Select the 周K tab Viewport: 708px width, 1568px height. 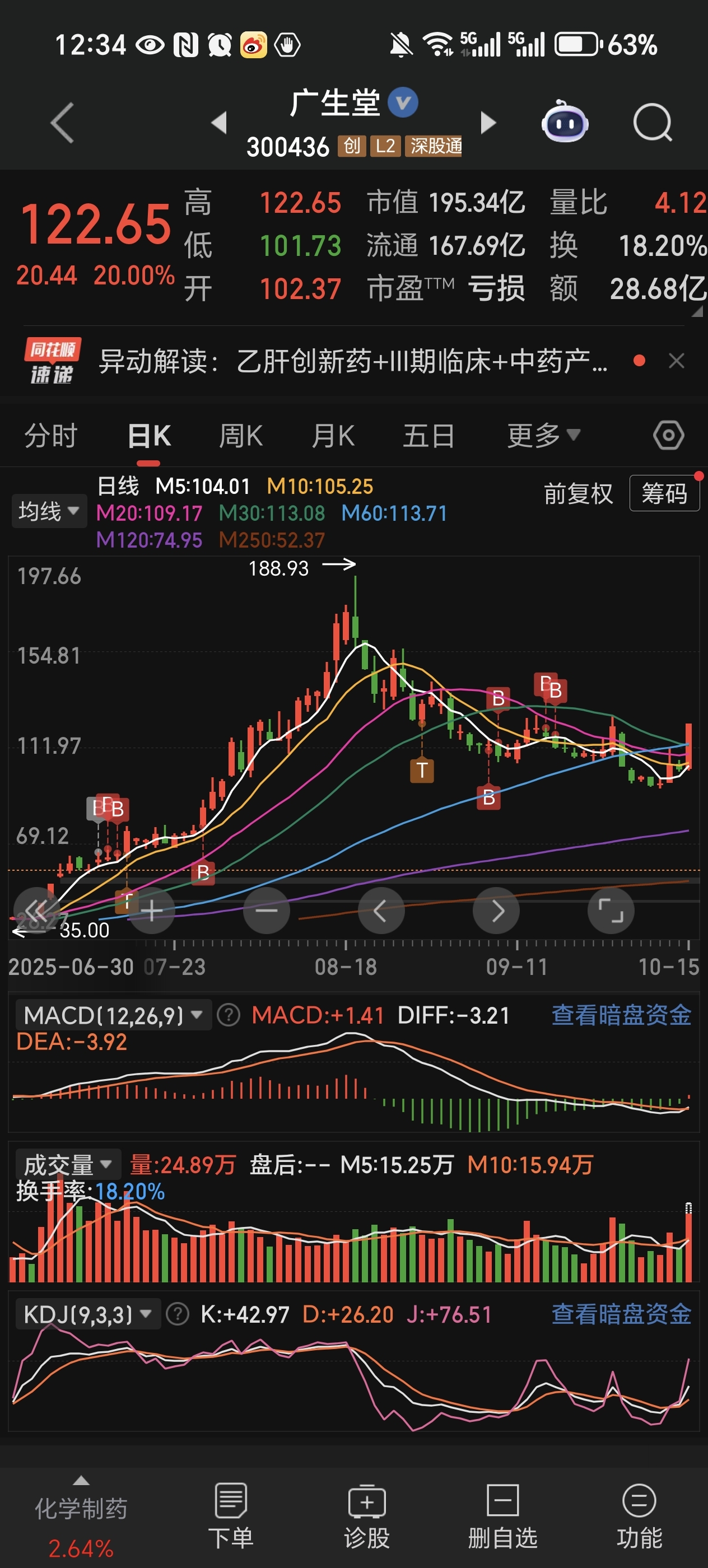(241, 436)
